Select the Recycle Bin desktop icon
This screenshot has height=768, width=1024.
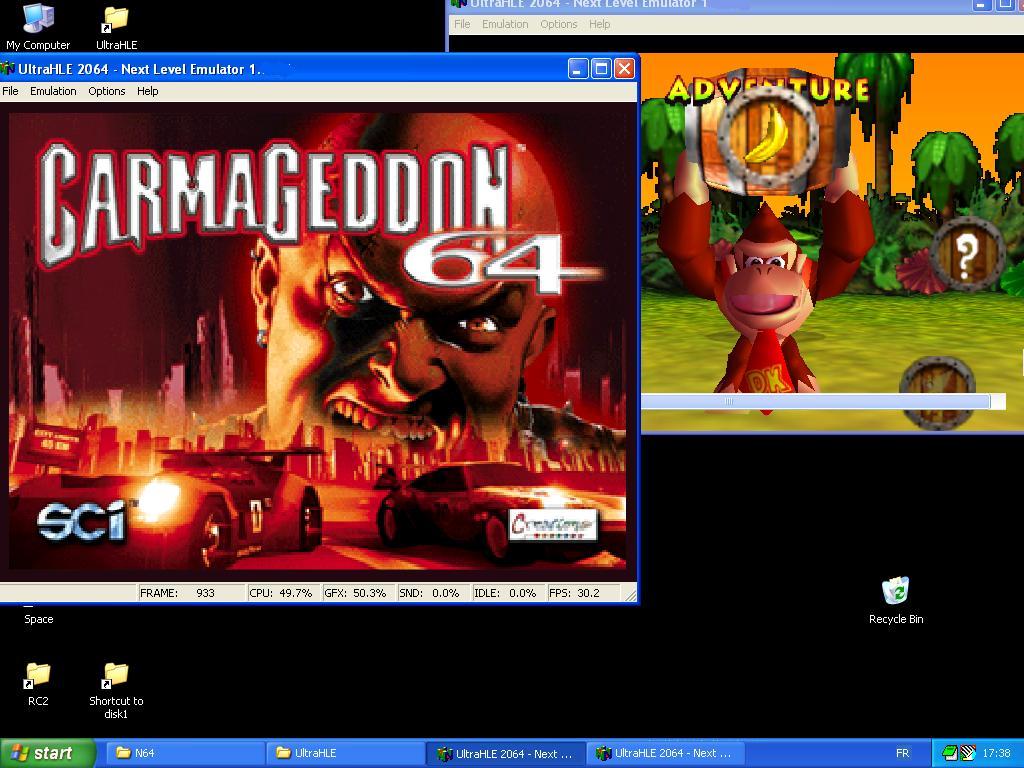pos(896,601)
